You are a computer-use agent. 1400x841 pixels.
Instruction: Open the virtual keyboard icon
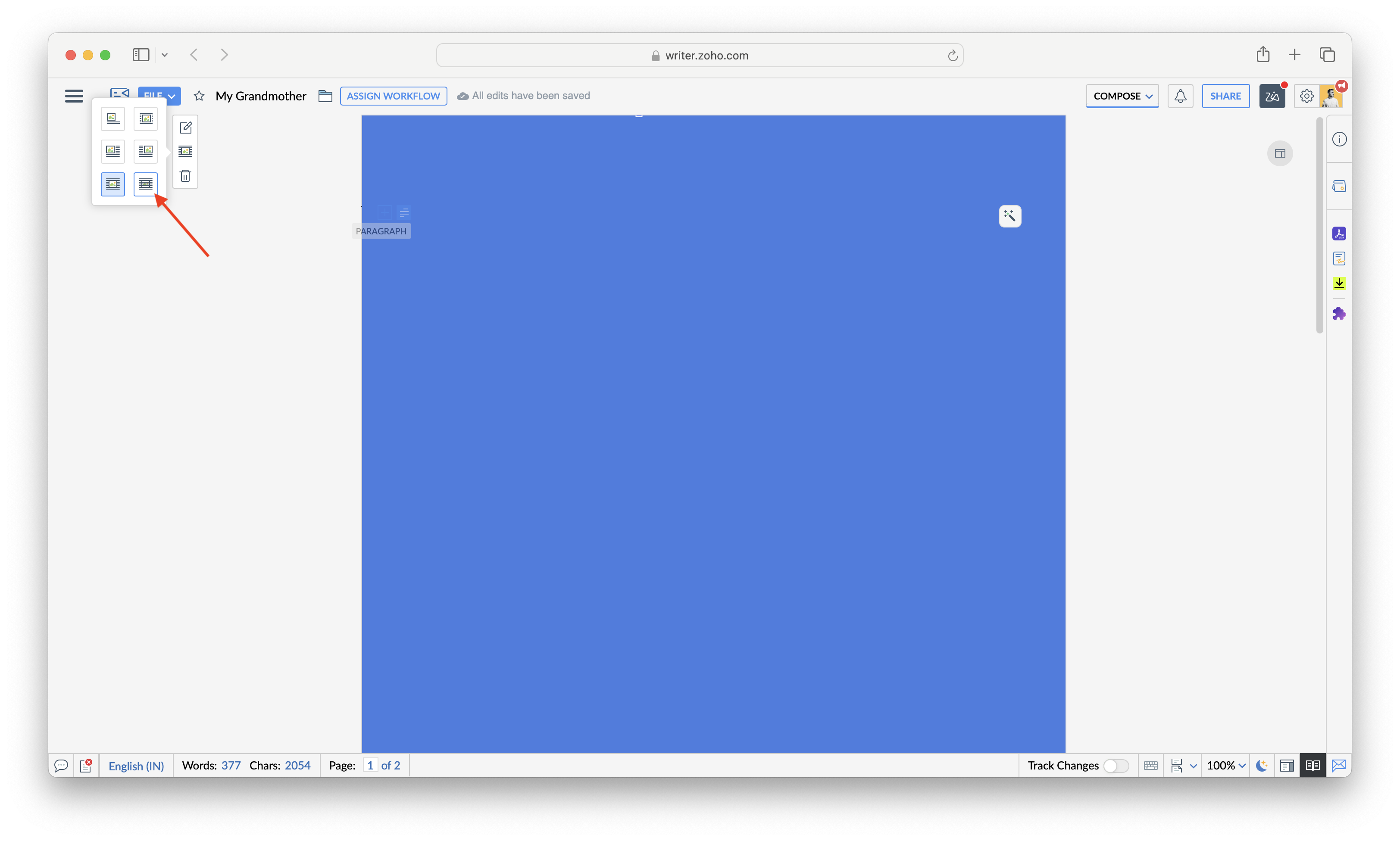(x=1150, y=766)
